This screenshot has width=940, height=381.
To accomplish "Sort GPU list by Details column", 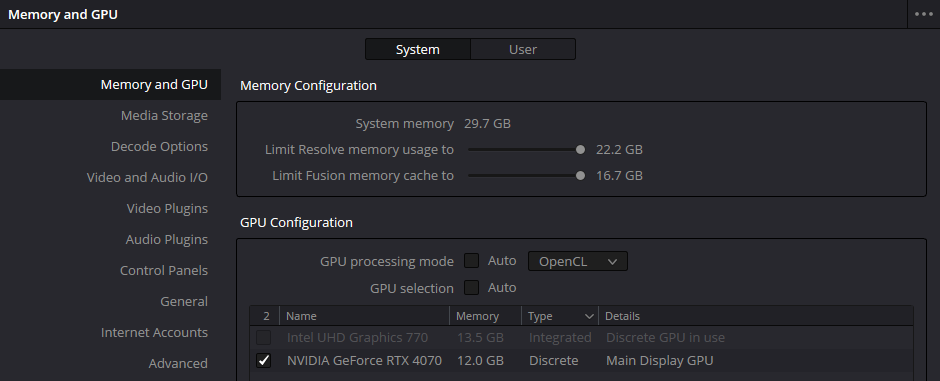I will tap(756, 316).
